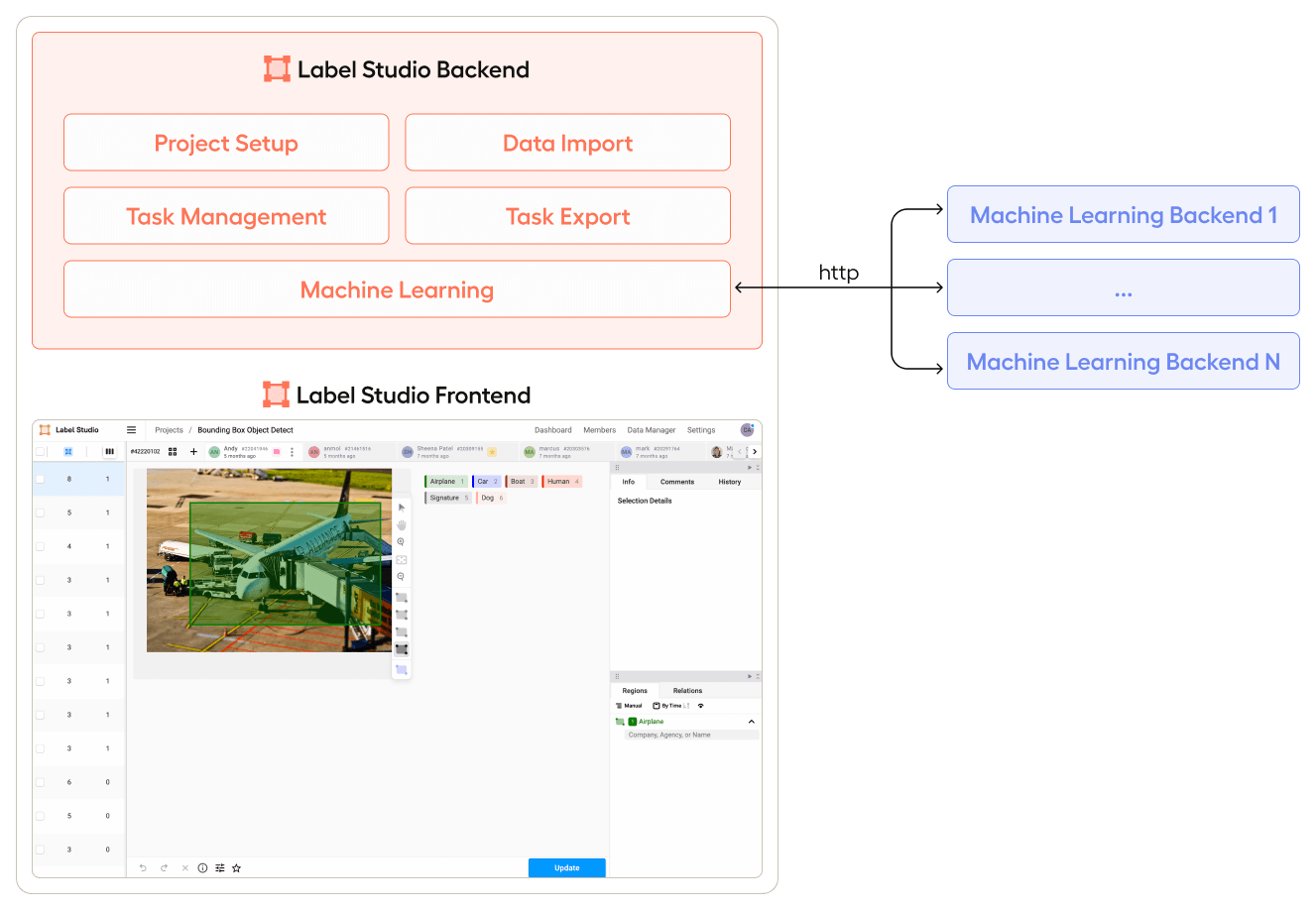Open the Relations tab
The height and width of the screenshot is (910, 1316).
click(x=687, y=690)
